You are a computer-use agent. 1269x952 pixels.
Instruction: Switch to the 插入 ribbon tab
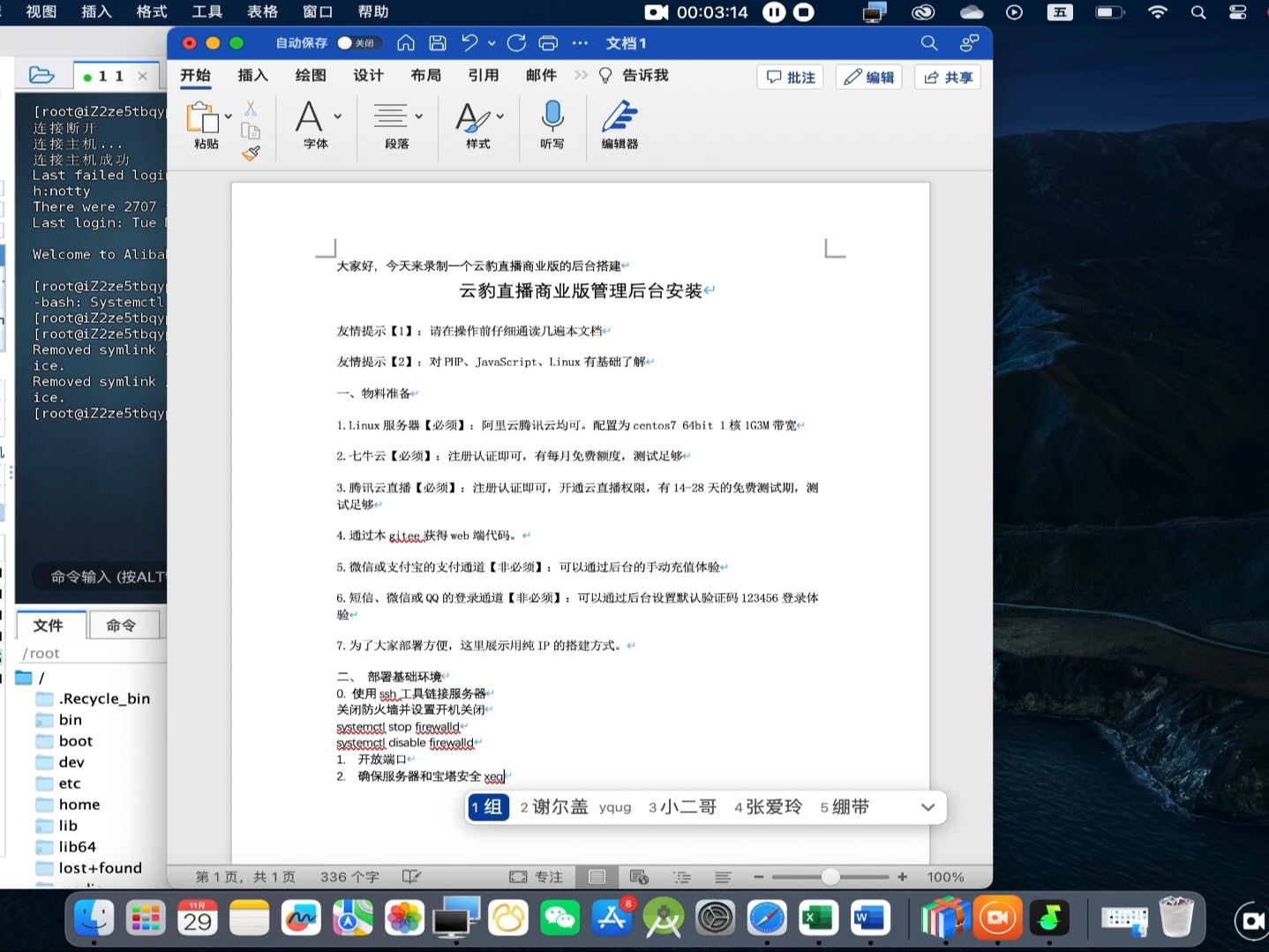click(x=252, y=75)
